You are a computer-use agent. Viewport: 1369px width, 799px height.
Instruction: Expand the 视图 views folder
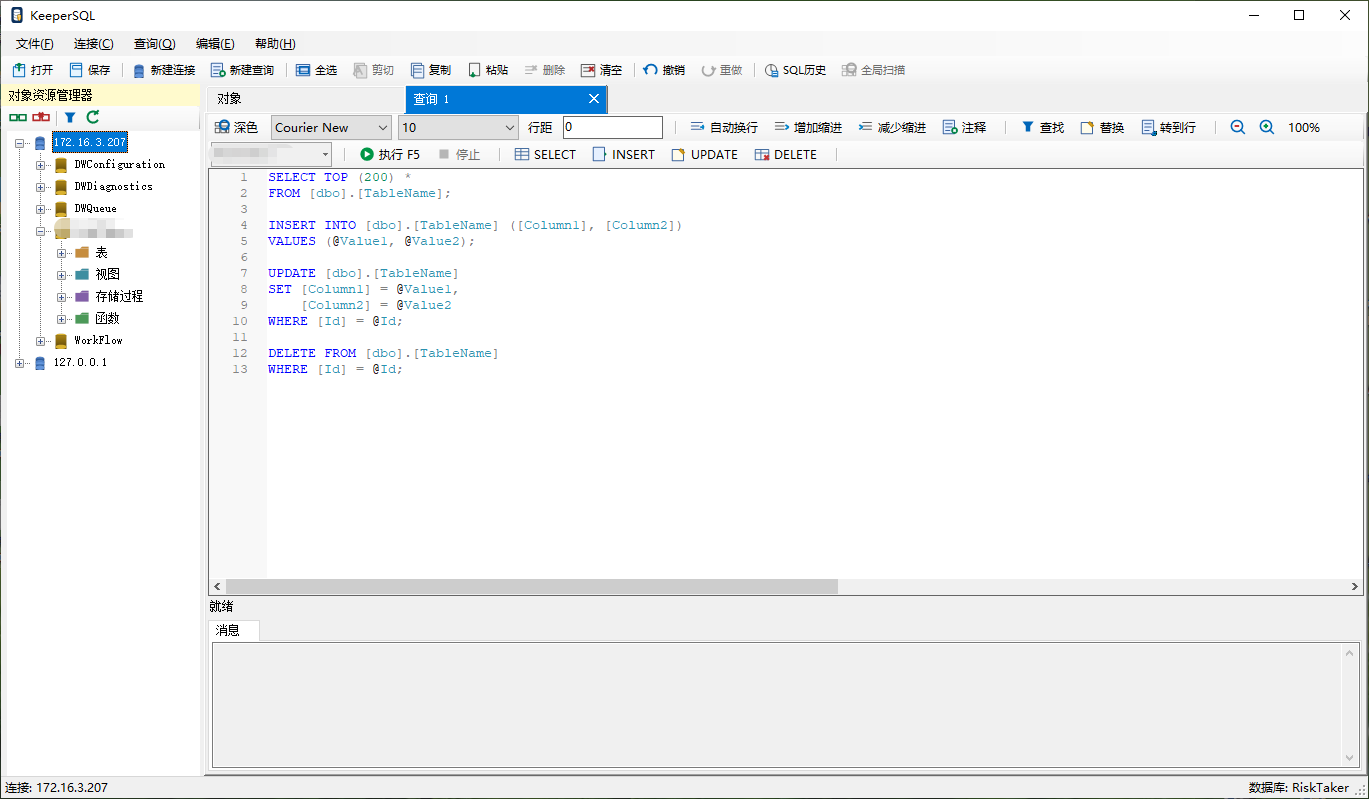tap(62, 275)
